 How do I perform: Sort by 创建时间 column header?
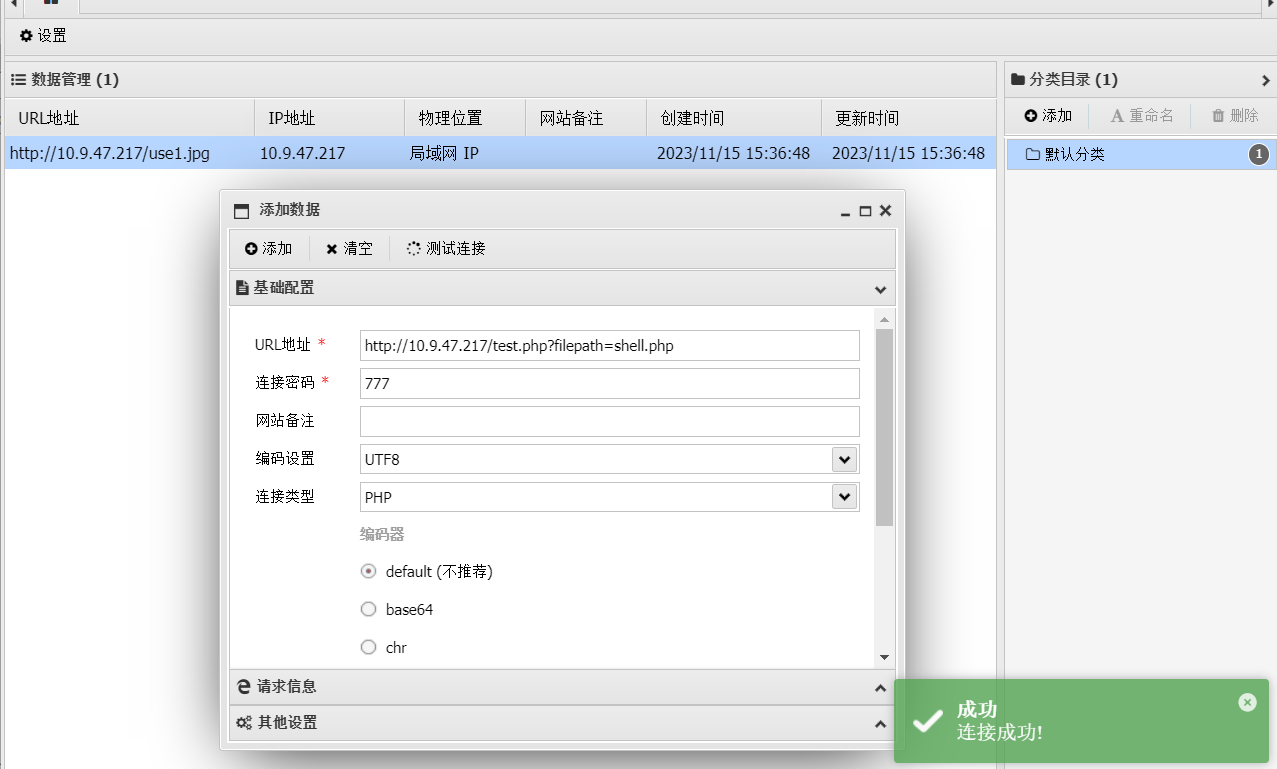(x=734, y=118)
